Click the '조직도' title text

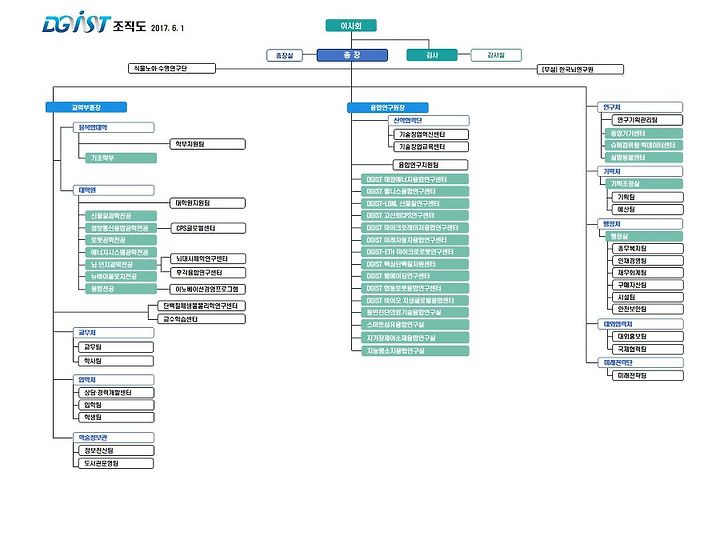tap(129, 26)
